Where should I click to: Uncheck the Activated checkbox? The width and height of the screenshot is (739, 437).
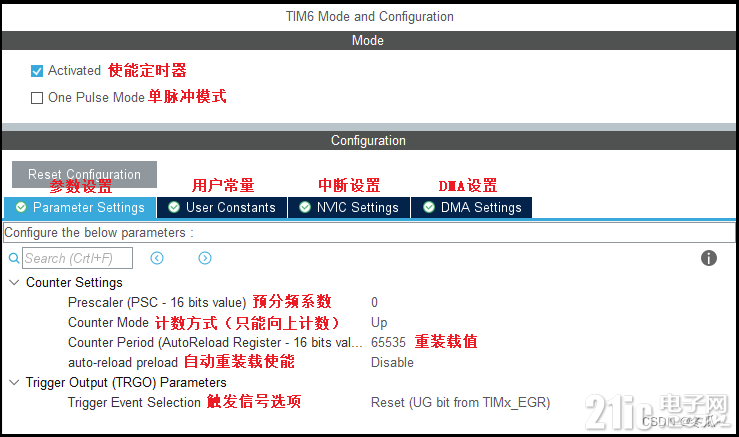37,71
